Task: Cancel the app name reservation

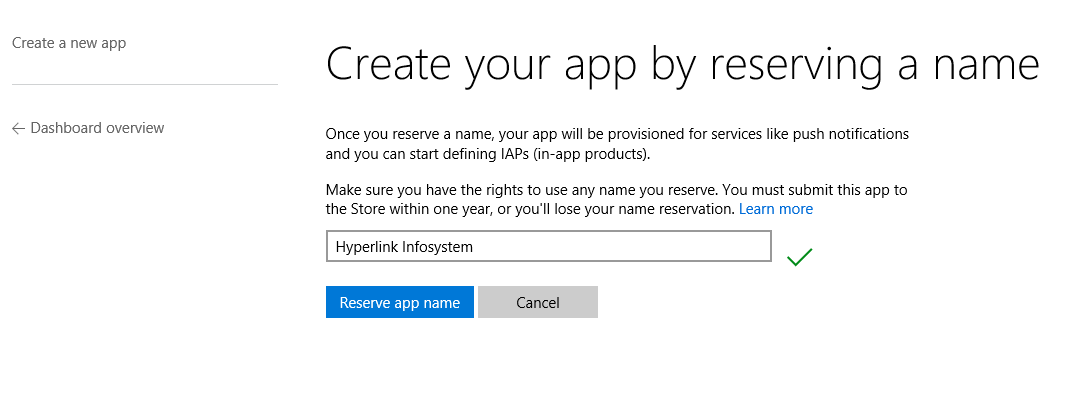Action: click(x=538, y=302)
